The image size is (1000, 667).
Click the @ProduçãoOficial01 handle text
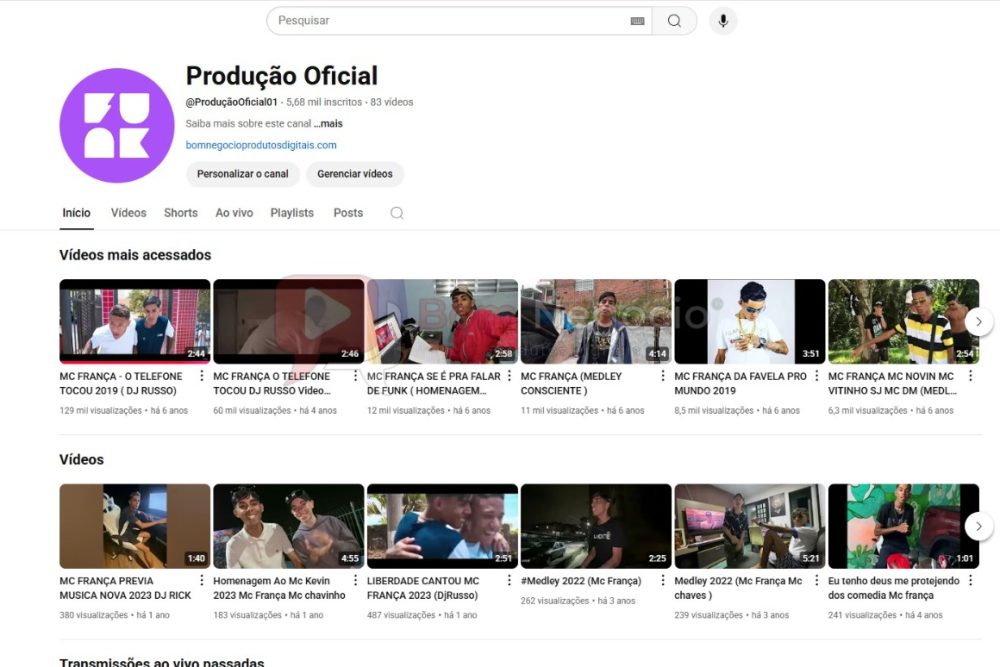[x=232, y=102]
